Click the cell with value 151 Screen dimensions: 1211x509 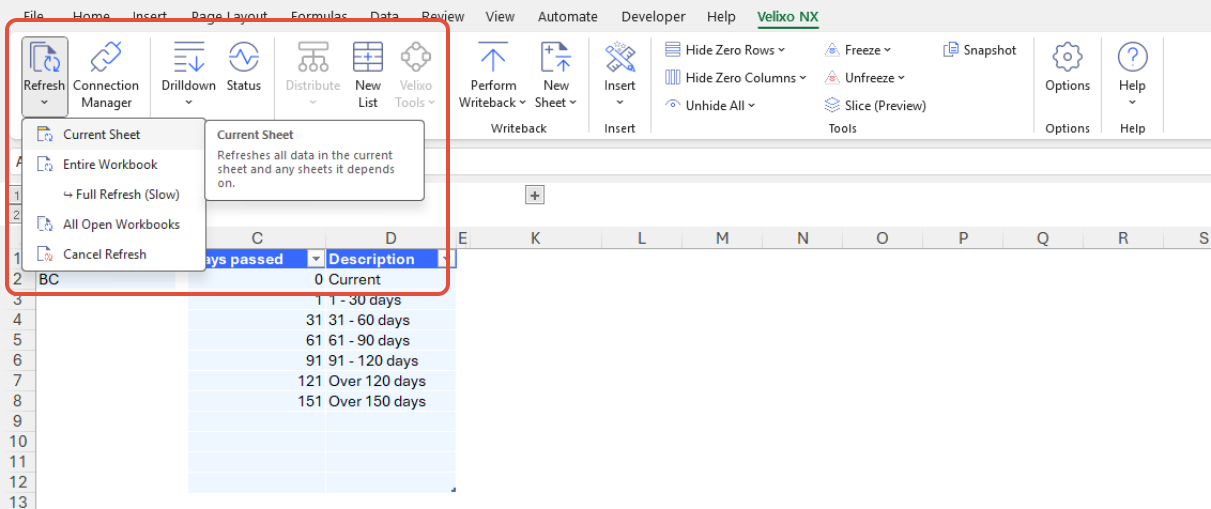pos(258,401)
